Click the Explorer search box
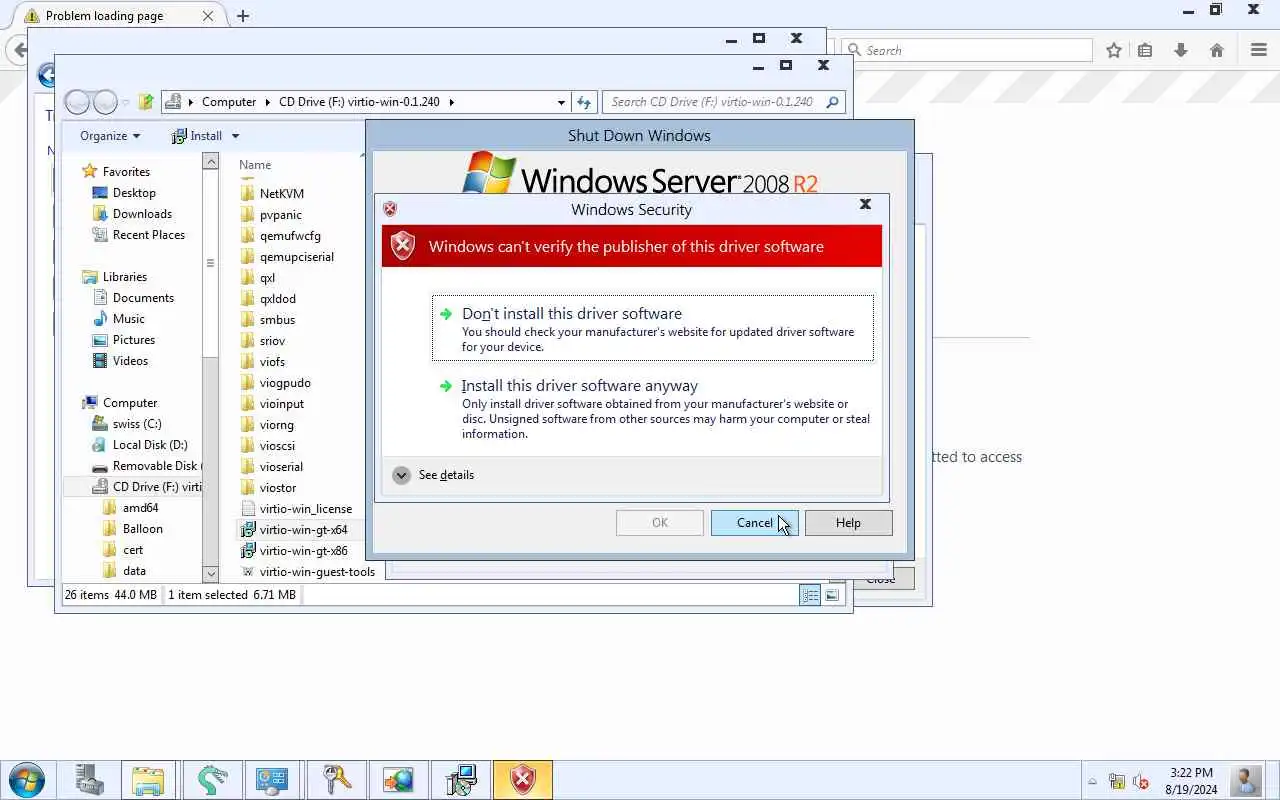The width and height of the screenshot is (1280, 800). click(712, 102)
